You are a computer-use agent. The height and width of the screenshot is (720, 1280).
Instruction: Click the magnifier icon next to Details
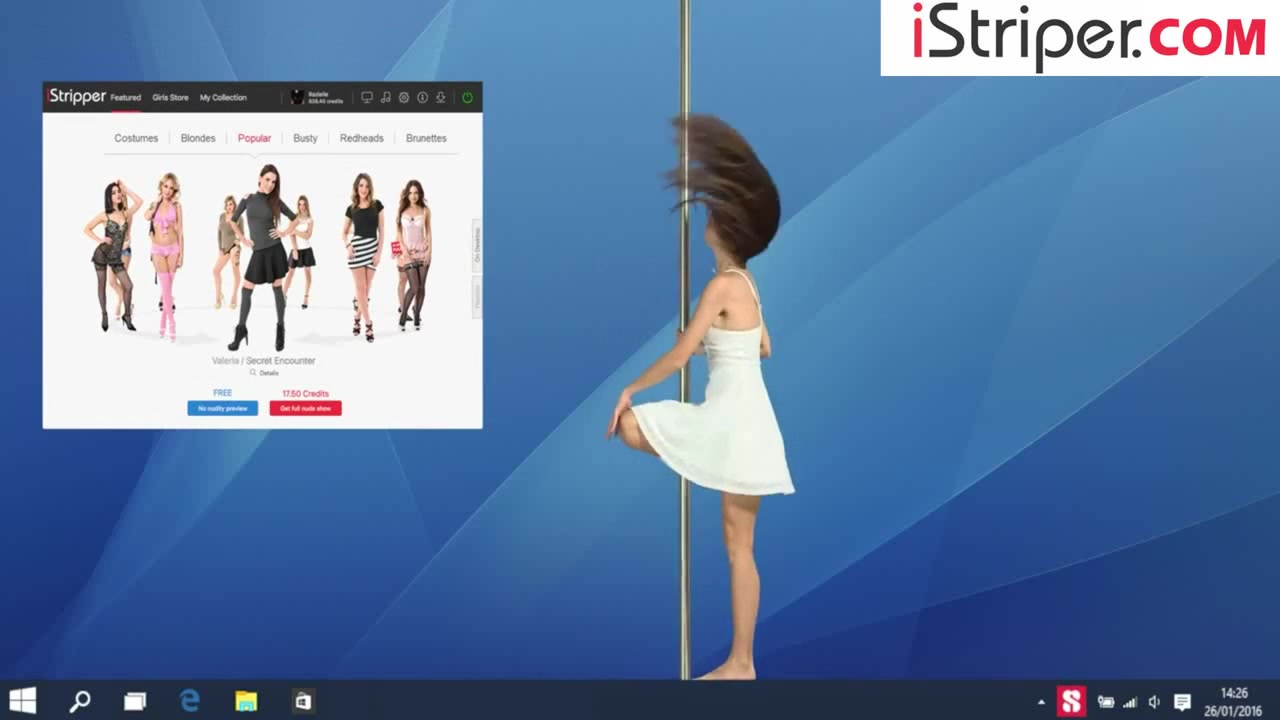click(x=253, y=372)
